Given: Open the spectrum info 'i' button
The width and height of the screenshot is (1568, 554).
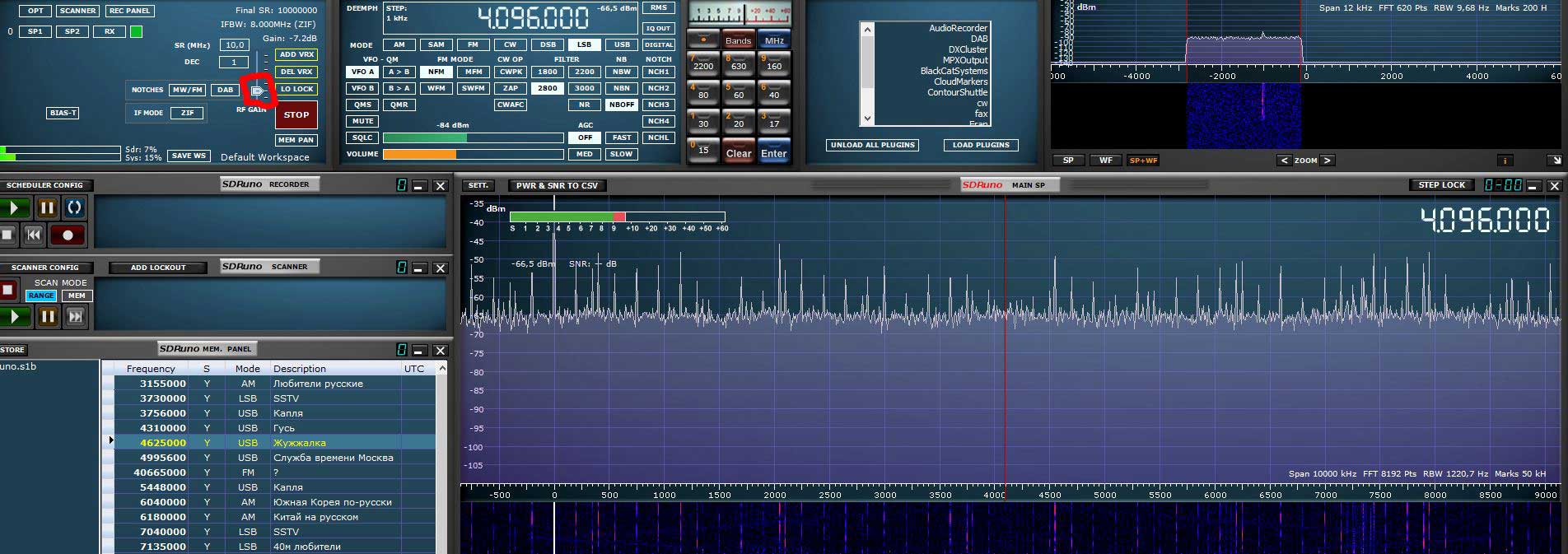Looking at the screenshot, I should (x=1505, y=161).
